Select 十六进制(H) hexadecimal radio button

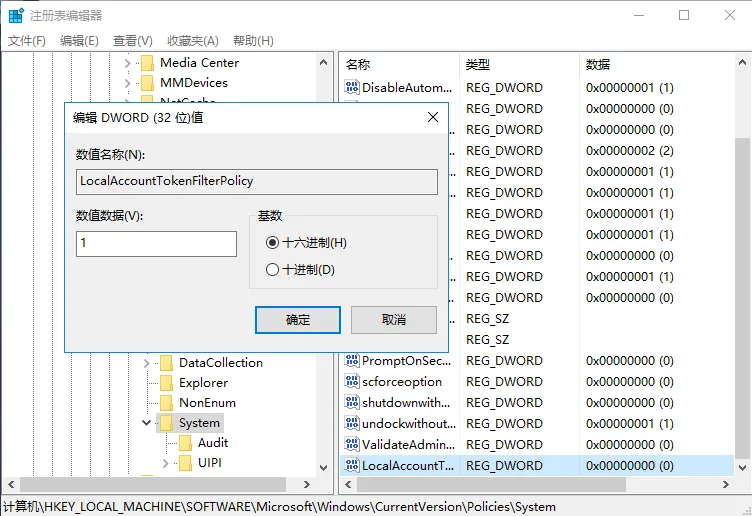tap(272, 243)
